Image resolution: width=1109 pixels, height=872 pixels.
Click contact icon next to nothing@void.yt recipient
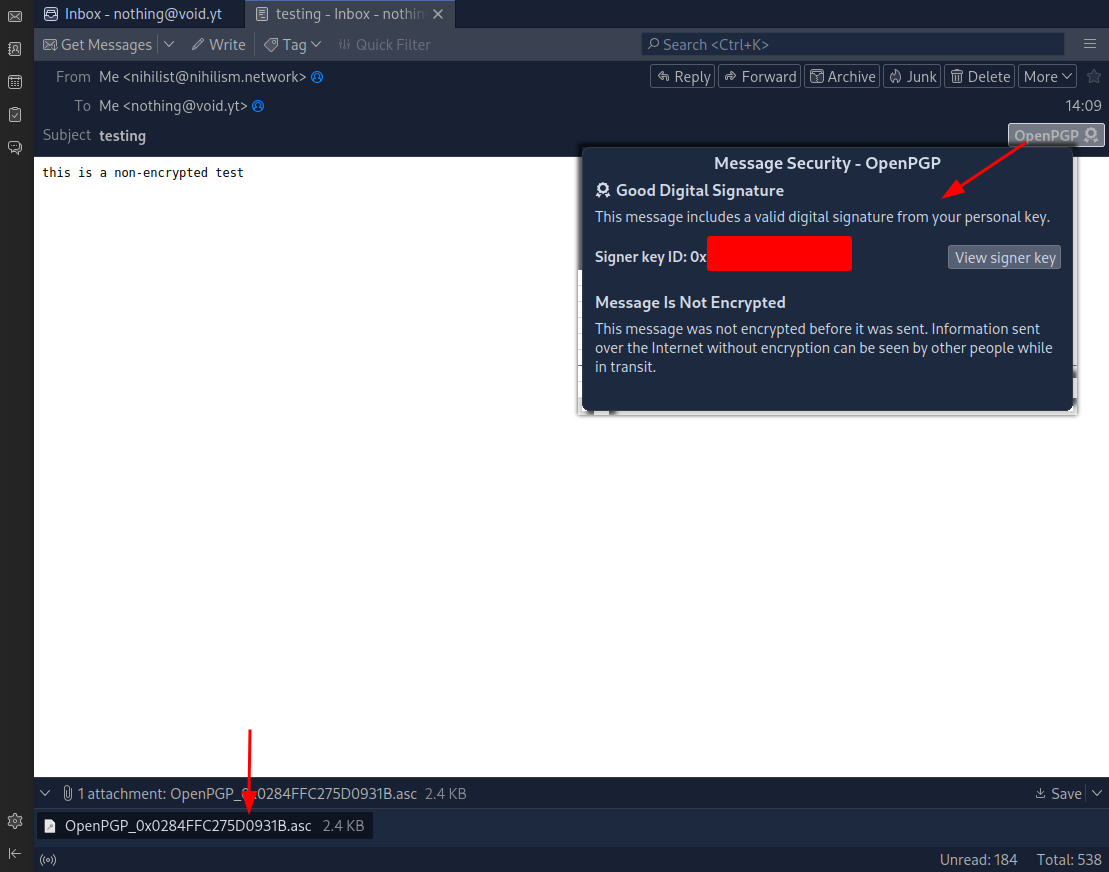pyautogui.click(x=259, y=106)
